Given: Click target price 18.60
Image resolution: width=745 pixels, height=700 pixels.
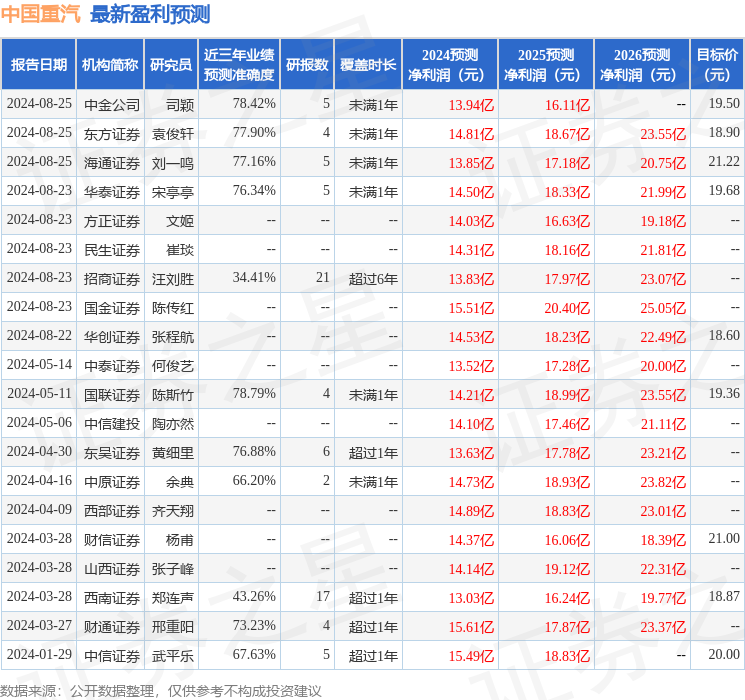Looking at the screenshot, I should coord(724,335).
